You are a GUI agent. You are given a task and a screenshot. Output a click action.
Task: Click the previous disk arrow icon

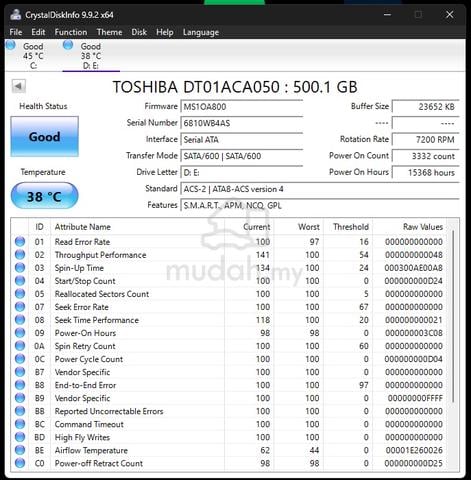click(x=18, y=87)
